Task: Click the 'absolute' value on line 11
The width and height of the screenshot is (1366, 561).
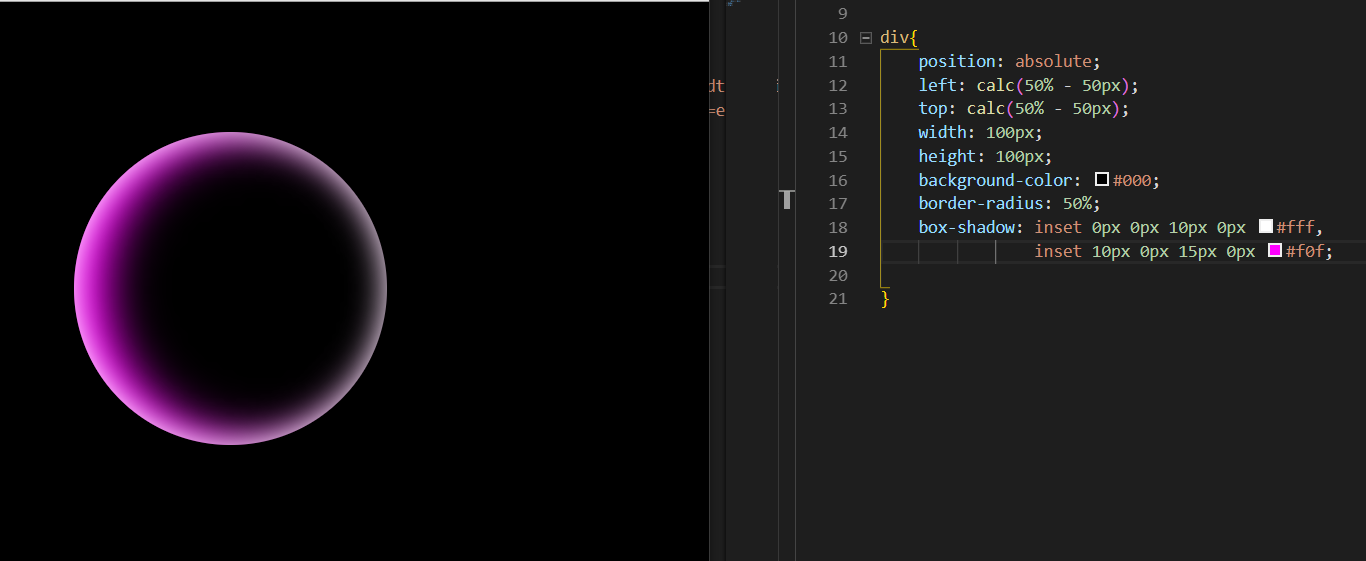Action: pos(1053,62)
